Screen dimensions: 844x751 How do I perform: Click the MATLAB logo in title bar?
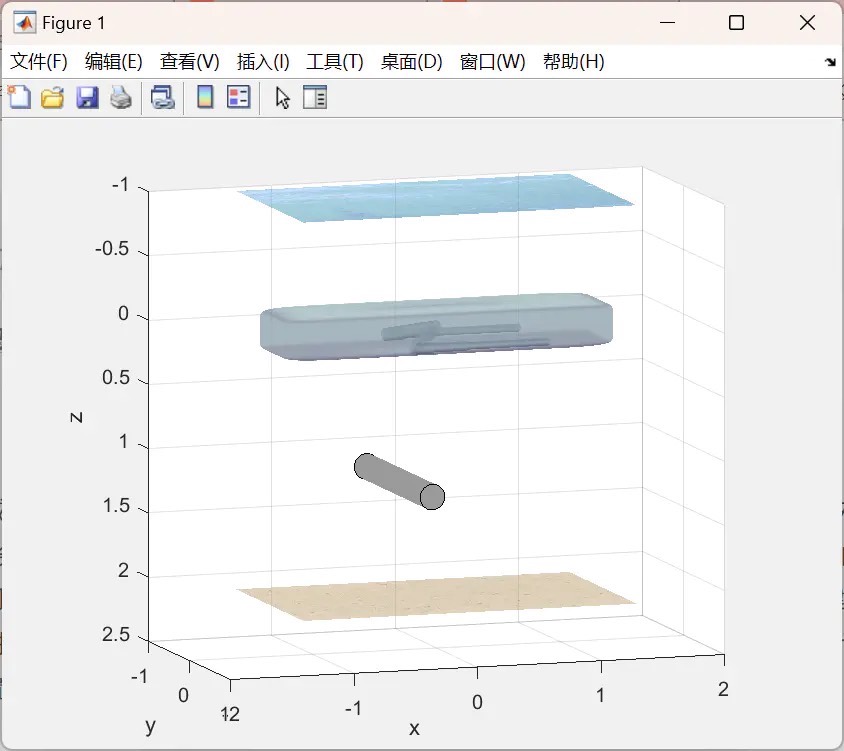tap(25, 23)
